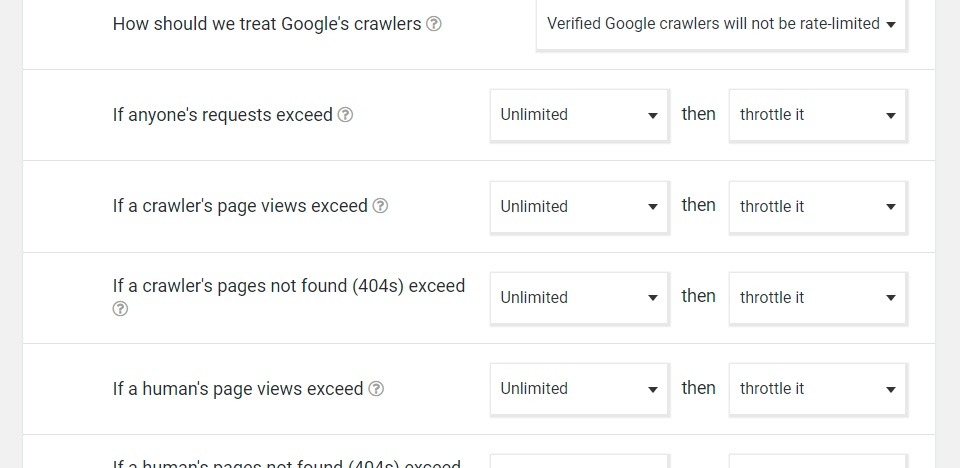The image size is (960, 468).
Task: Click help icon next to crawler's page views
Action: 380,206
